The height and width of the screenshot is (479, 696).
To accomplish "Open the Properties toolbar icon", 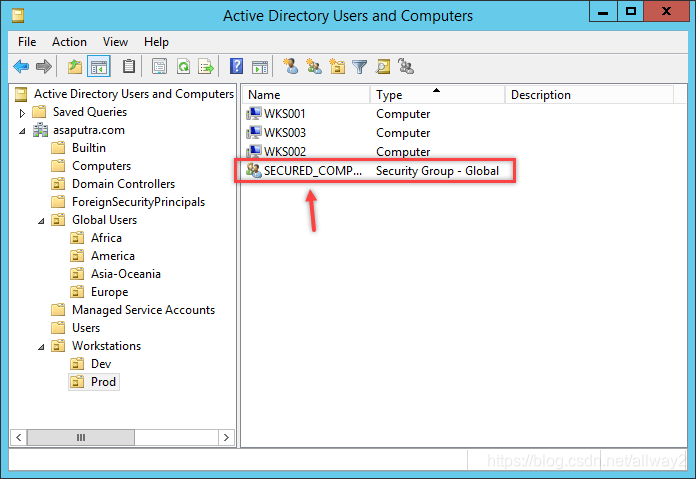I will [x=159, y=67].
